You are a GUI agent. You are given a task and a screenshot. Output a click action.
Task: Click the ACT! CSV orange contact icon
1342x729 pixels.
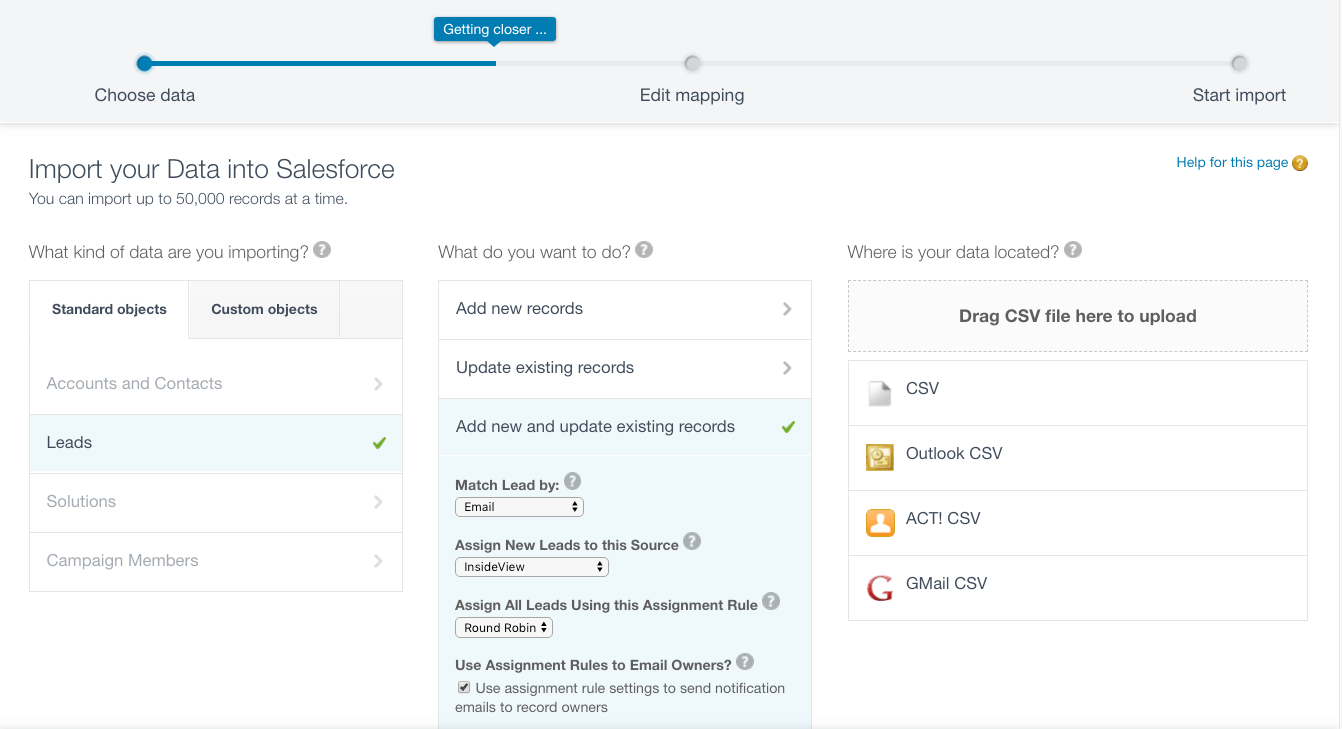tap(880, 522)
